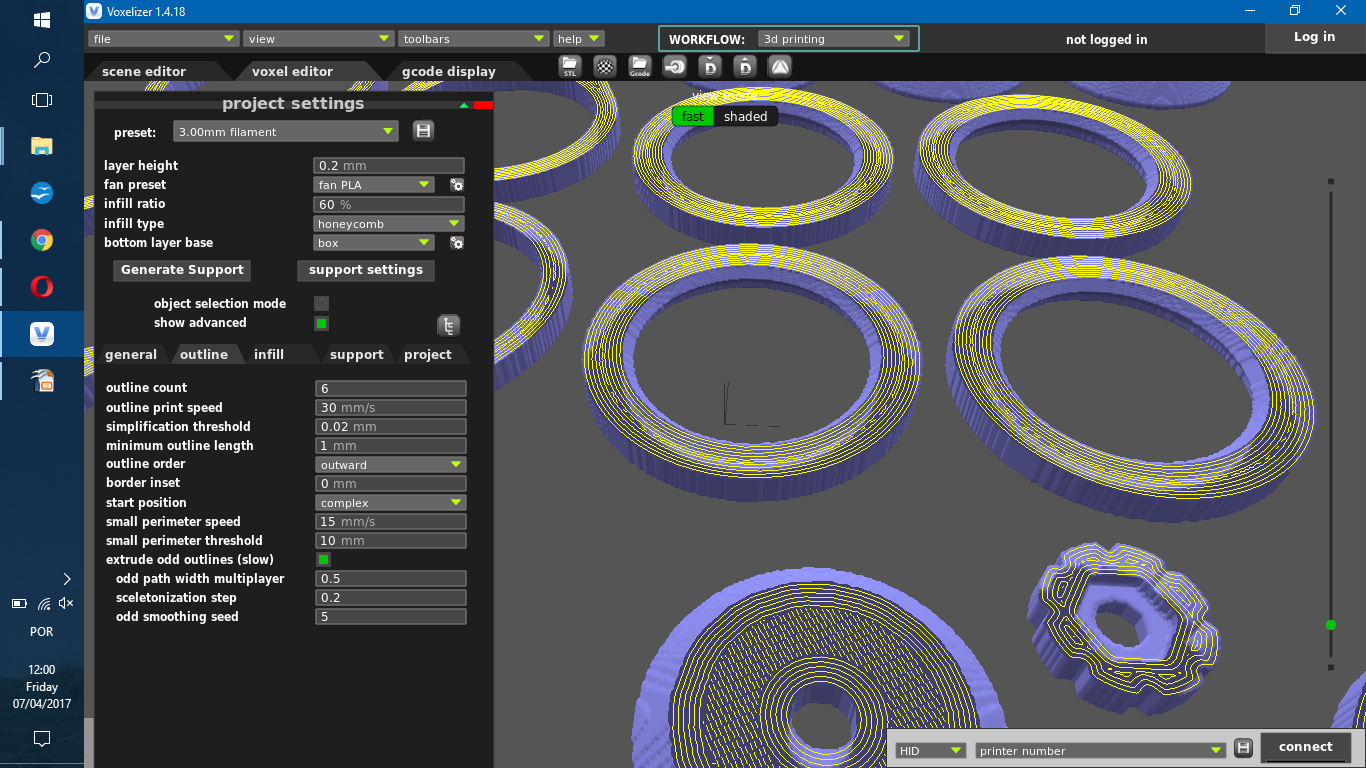Click Generate Support button
The height and width of the screenshot is (768, 1366).
pos(182,270)
